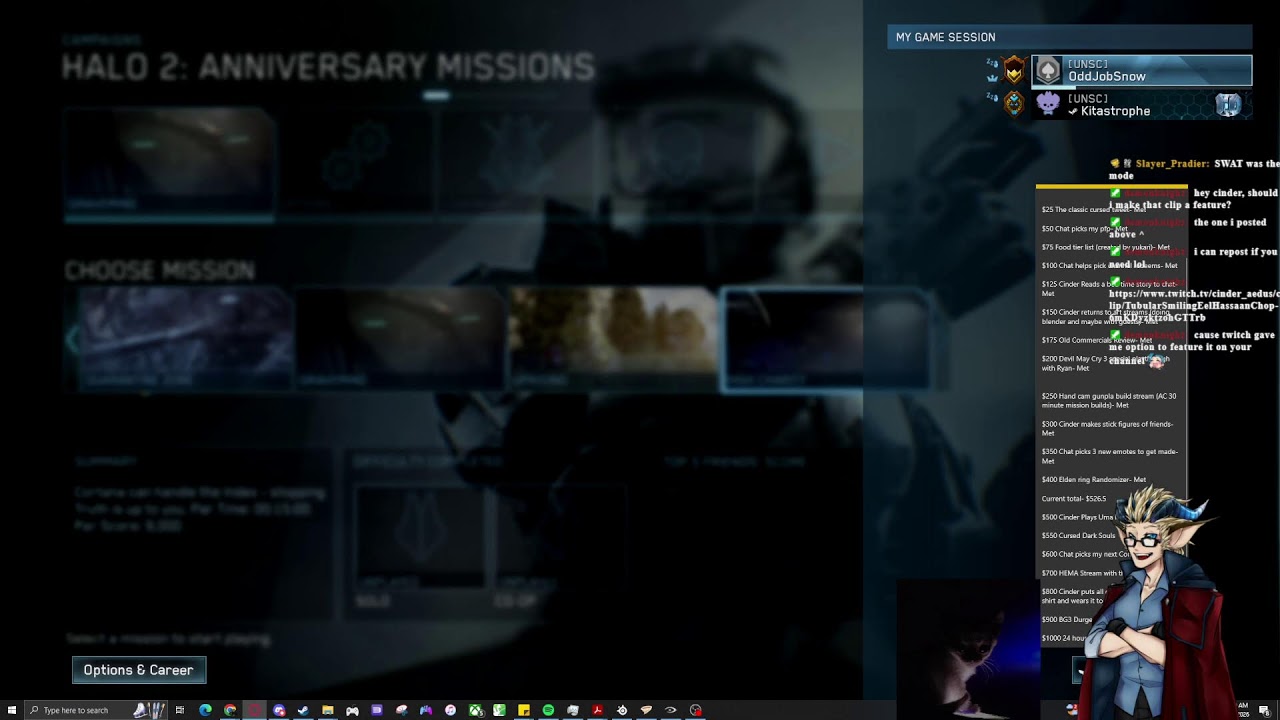The width and height of the screenshot is (1280, 720).
Task: Click the "hey cinder, should i make that clip" message
Action: (1193, 199)
